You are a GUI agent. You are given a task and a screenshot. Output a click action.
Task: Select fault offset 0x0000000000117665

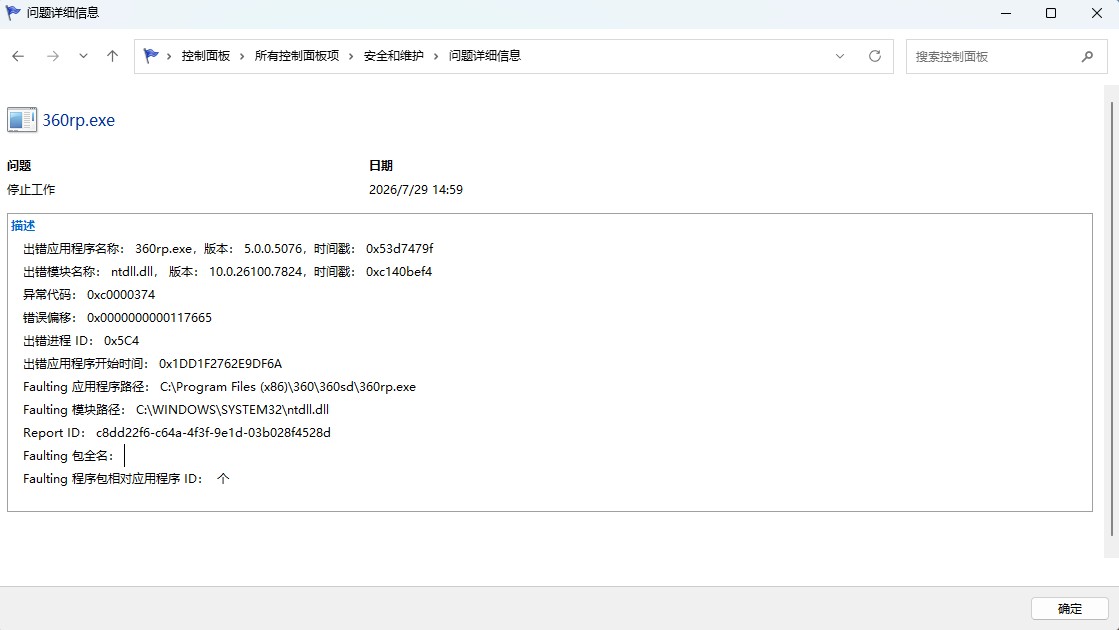click(x=149, y=317)
